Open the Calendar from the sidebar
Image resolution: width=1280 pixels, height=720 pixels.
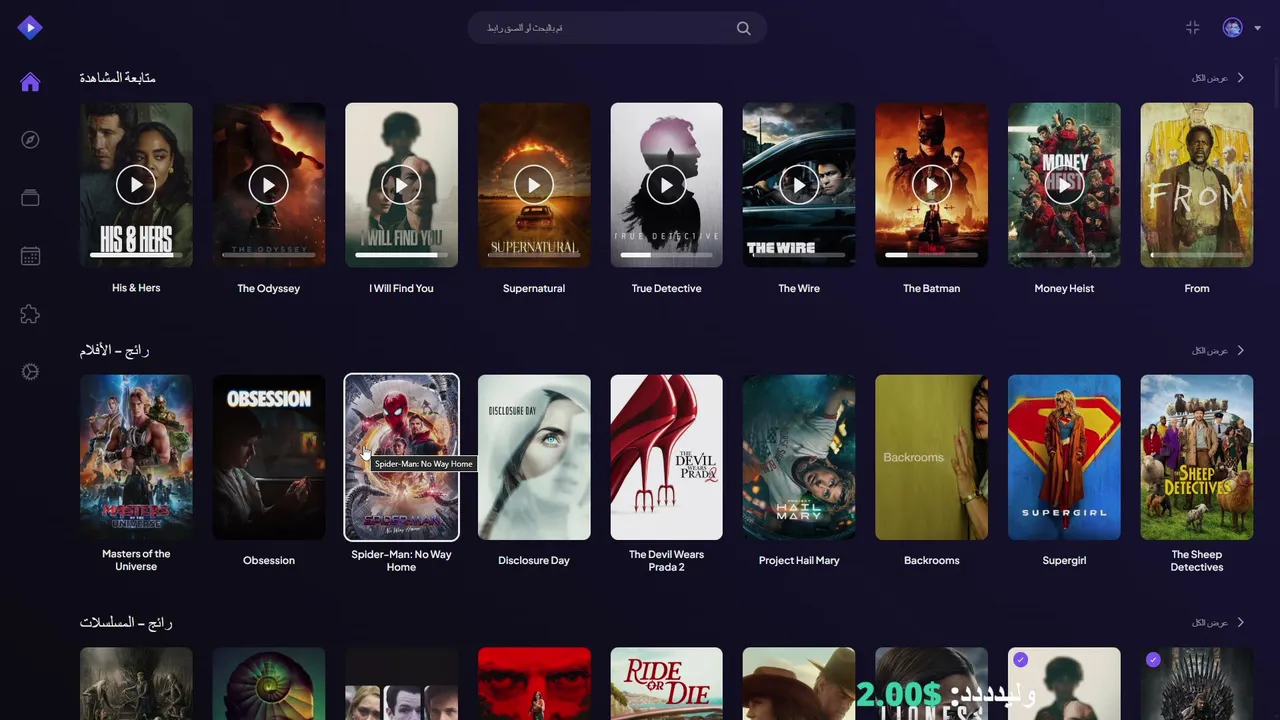(30, 256)
